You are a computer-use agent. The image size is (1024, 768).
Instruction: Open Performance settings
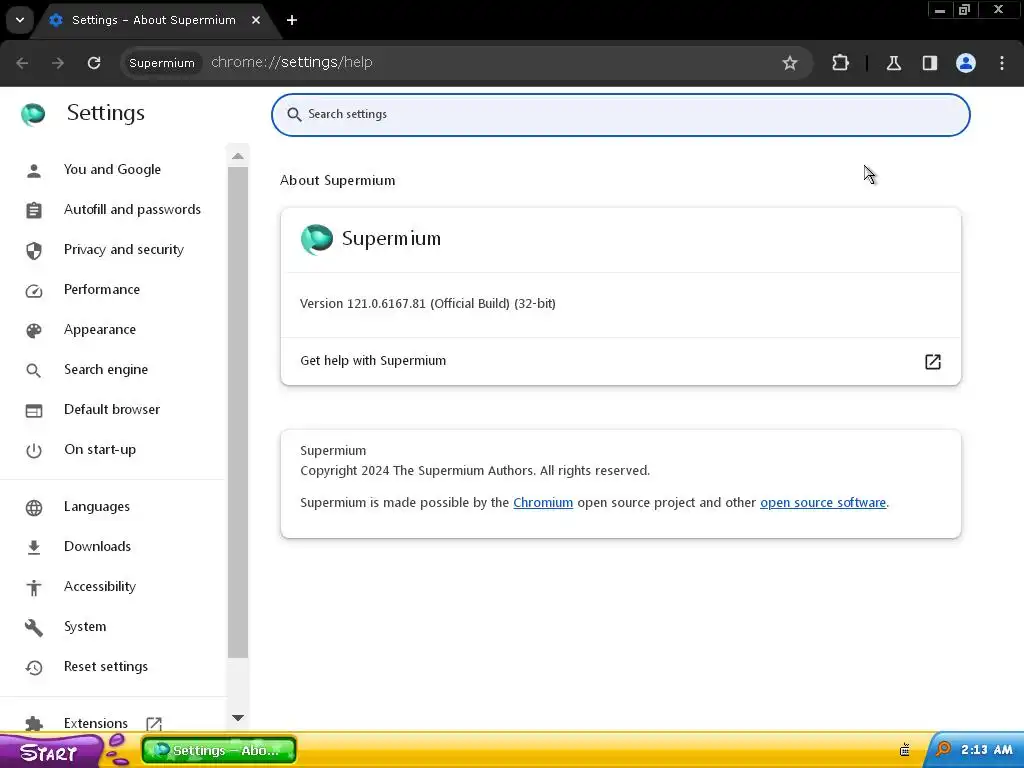102,289
